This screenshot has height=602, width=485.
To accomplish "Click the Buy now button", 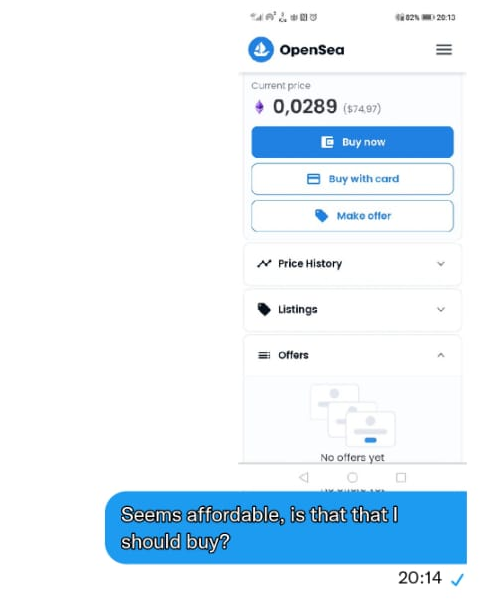I will pyautogui.click(x=352, y=142).
